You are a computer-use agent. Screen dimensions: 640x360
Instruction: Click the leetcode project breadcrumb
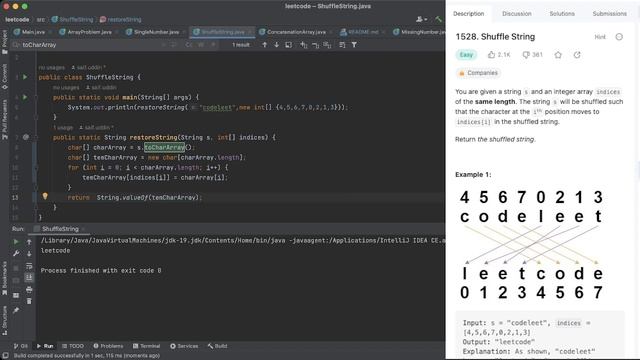[17, 19]
